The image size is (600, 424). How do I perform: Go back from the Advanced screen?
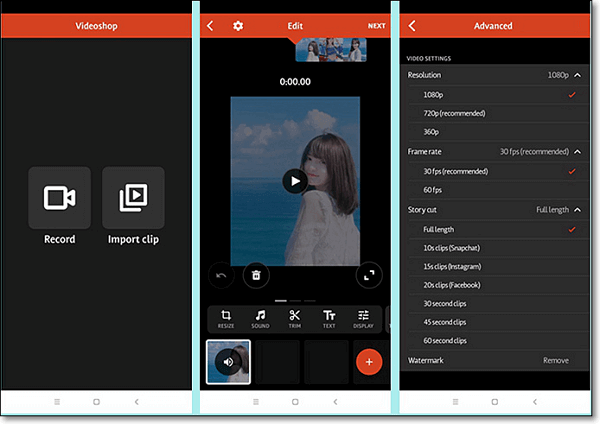click(412, 26)
